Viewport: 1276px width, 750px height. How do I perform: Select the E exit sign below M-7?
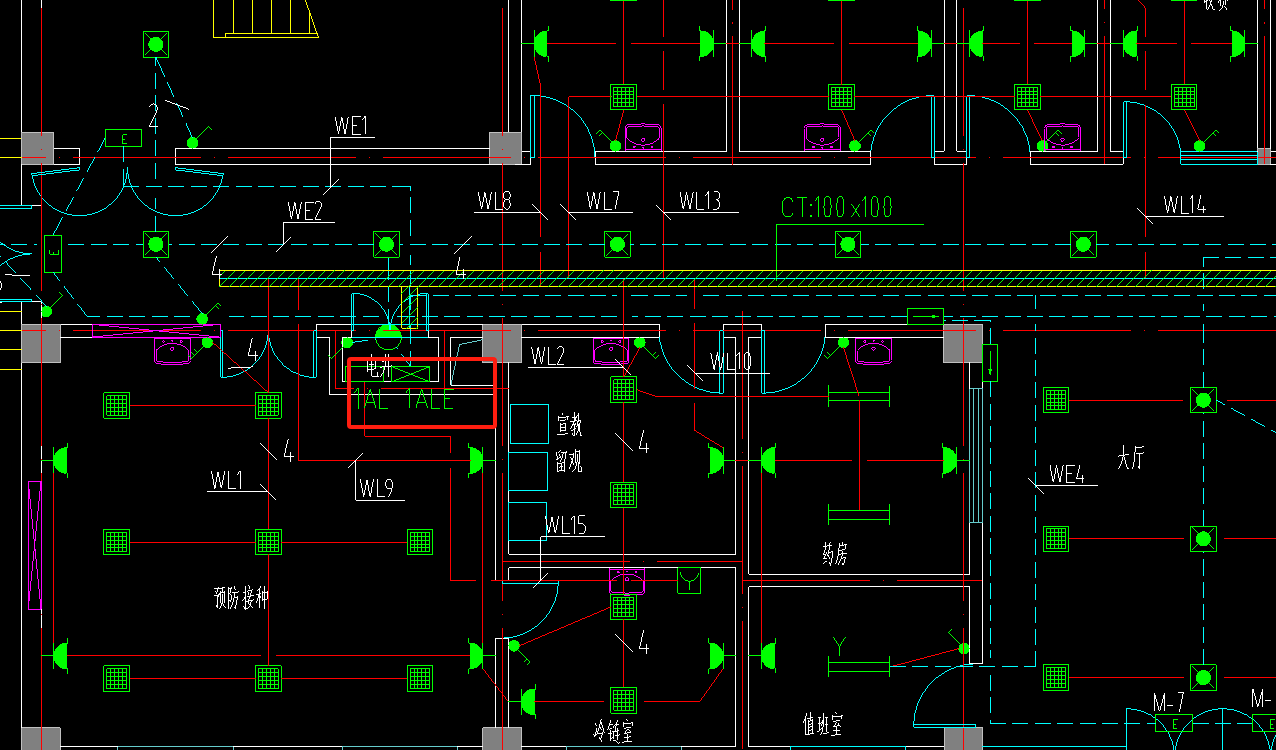coord(1174,724)
